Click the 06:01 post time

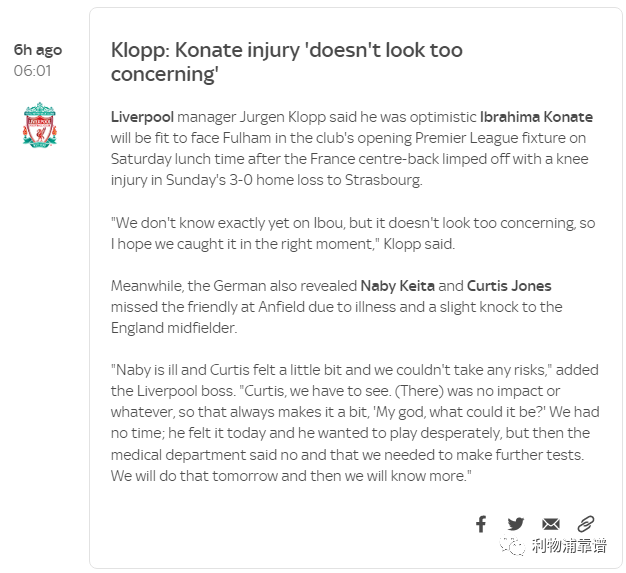32,71
